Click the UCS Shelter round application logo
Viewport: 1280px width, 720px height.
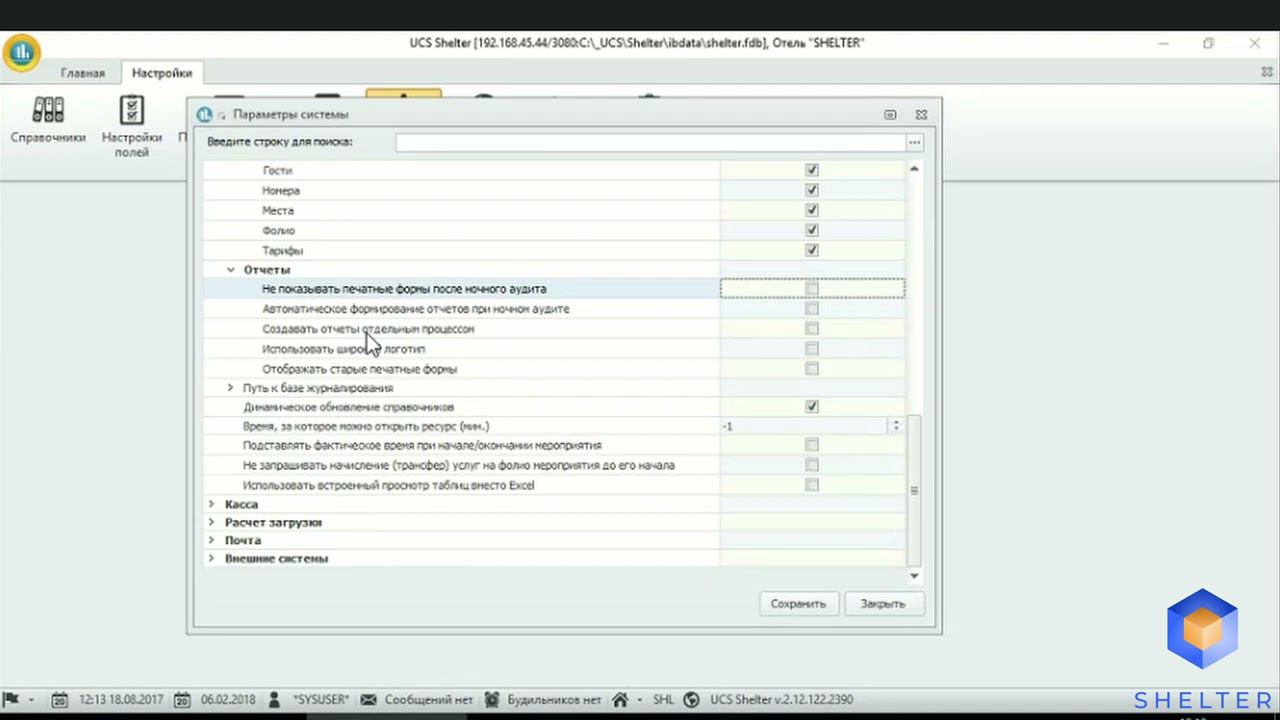(21, 52)
